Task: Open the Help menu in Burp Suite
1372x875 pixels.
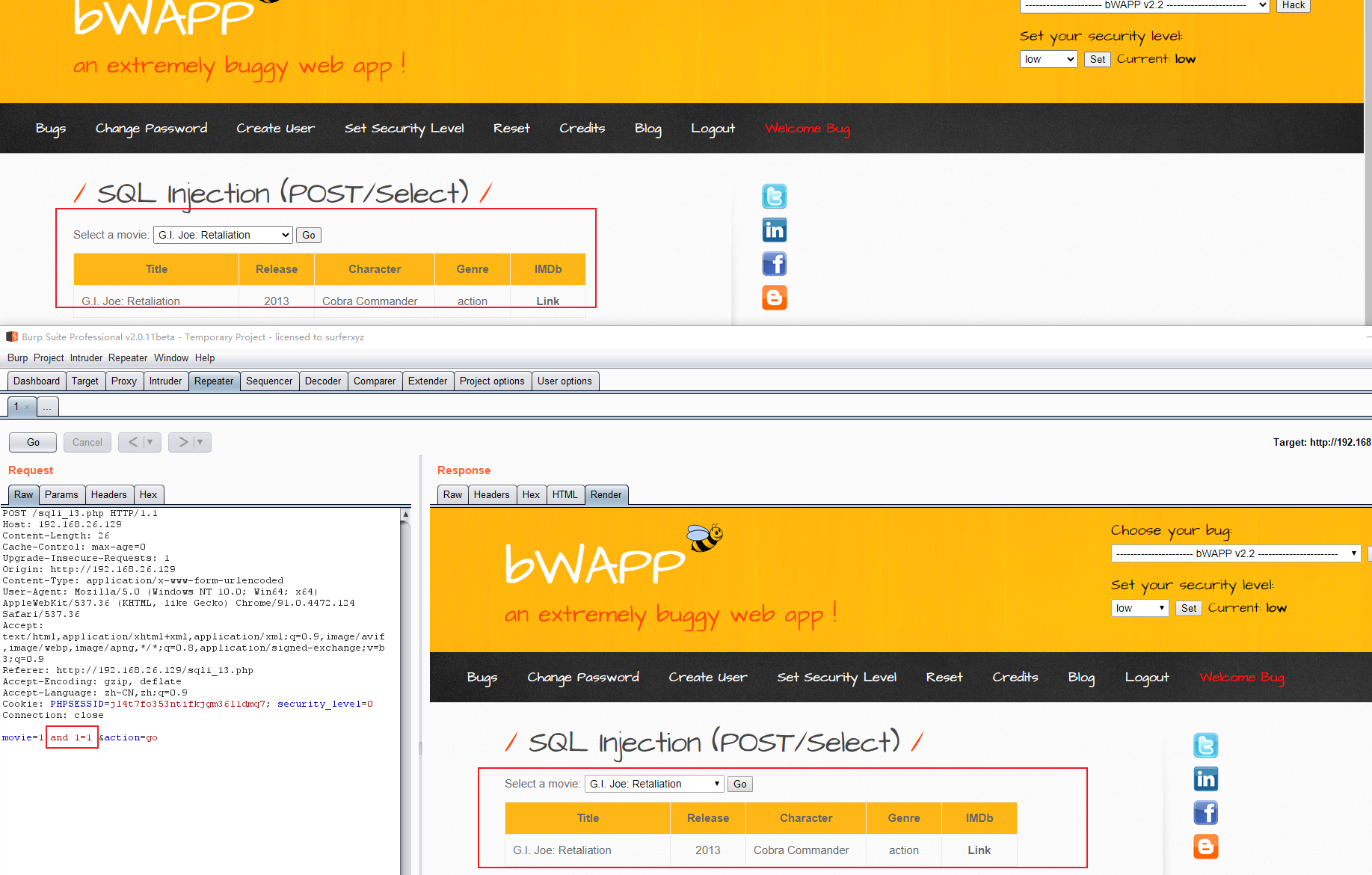Action: pos(205,357)
